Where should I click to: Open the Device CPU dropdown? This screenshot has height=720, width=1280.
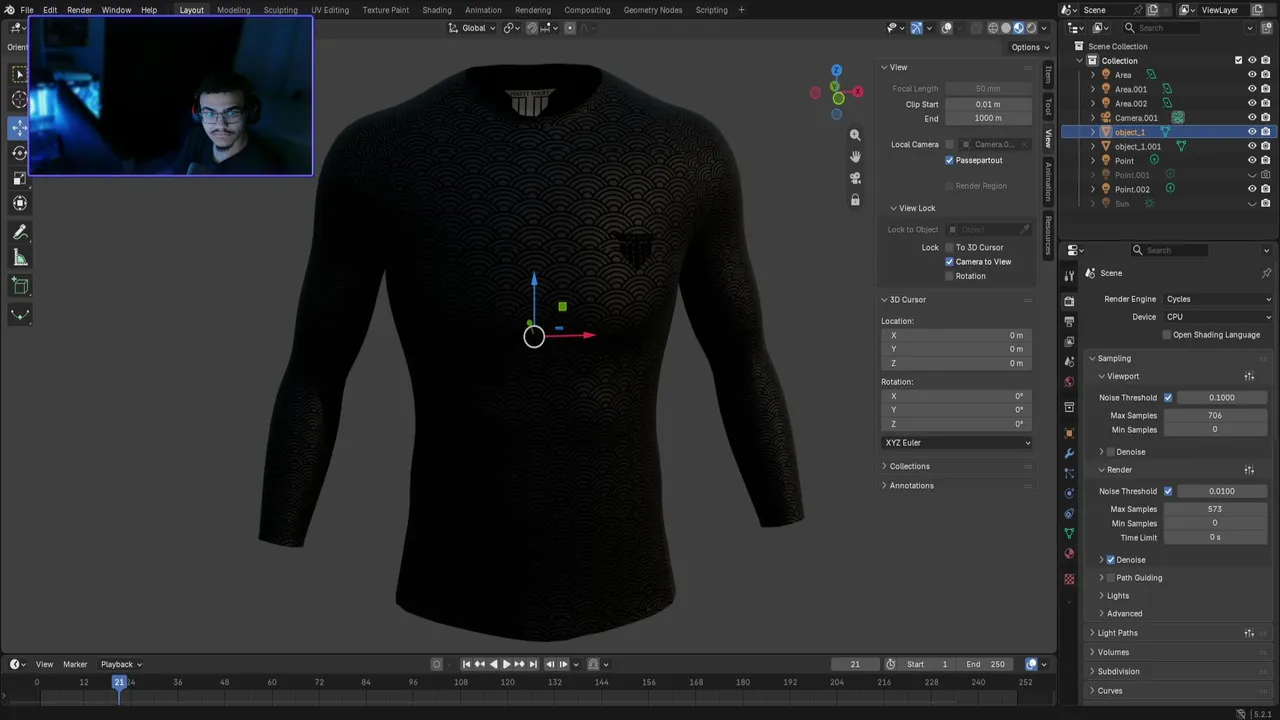point(1218,317)
